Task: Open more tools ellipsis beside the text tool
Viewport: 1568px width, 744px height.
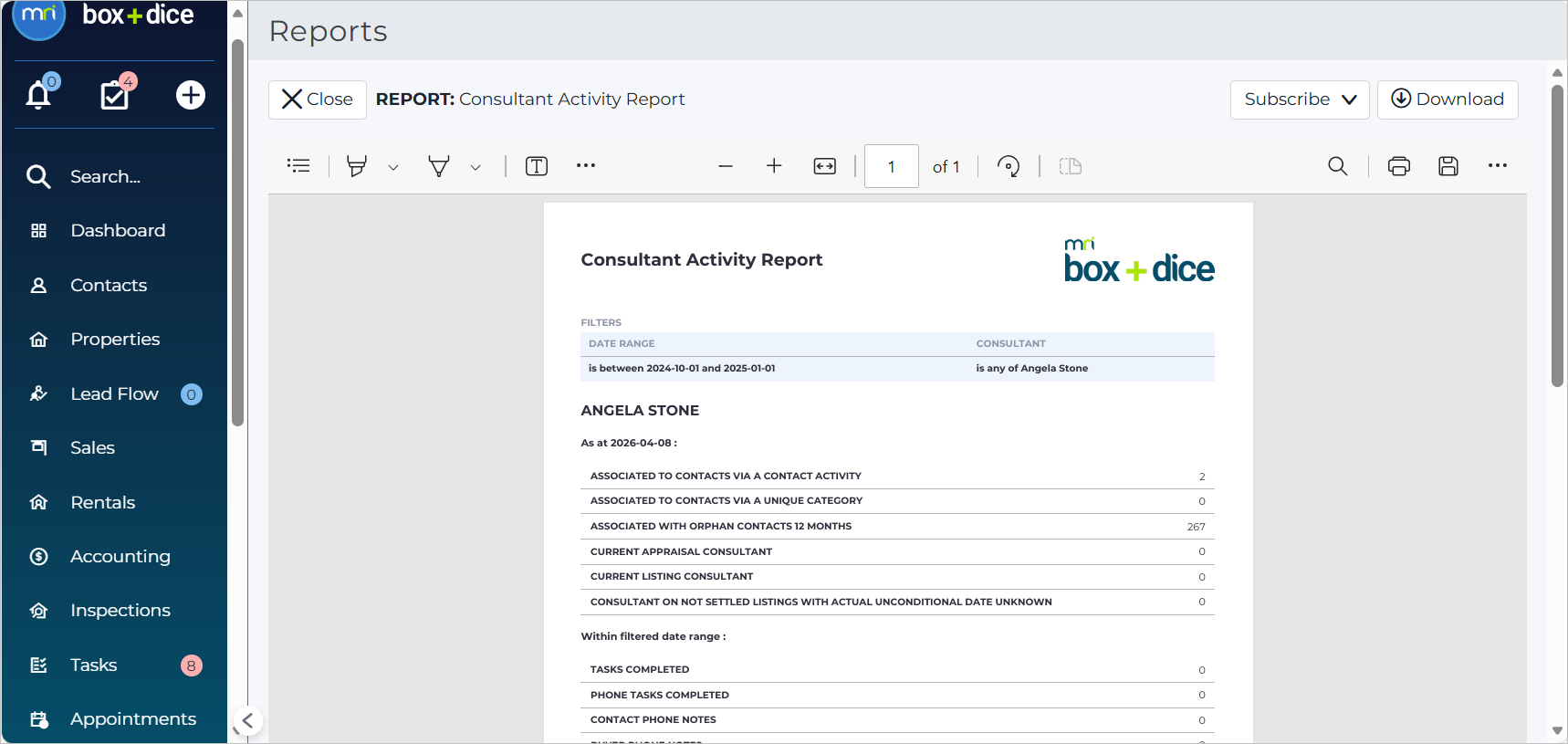Action: (x=586, y=165)
